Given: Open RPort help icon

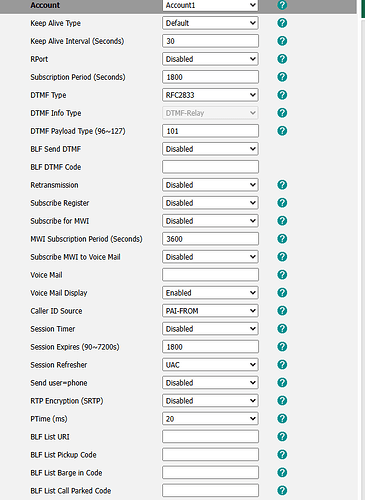Looking at the screenshot, I should 282,59.
